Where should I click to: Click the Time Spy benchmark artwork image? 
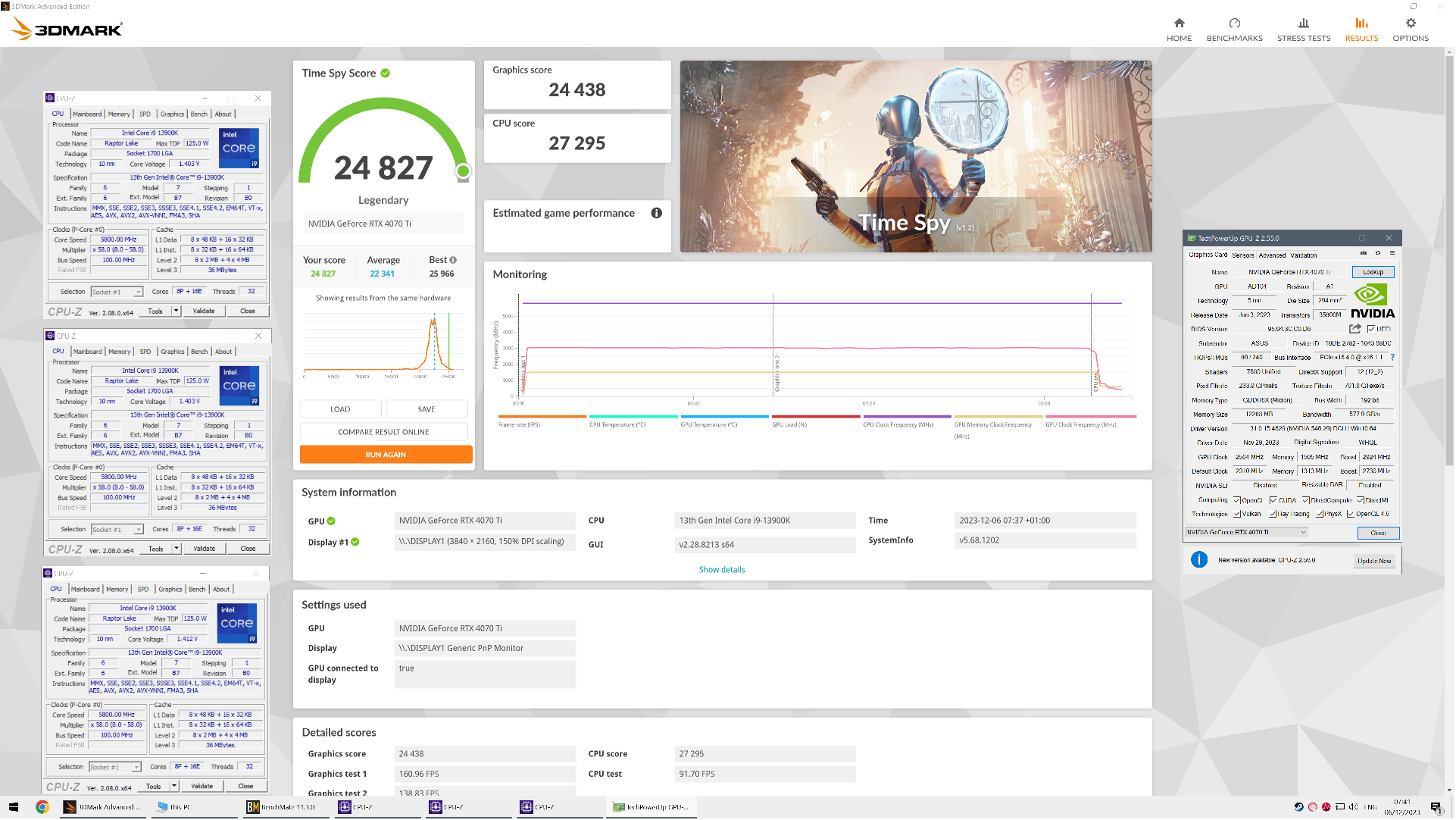click(x=917, y=157)
